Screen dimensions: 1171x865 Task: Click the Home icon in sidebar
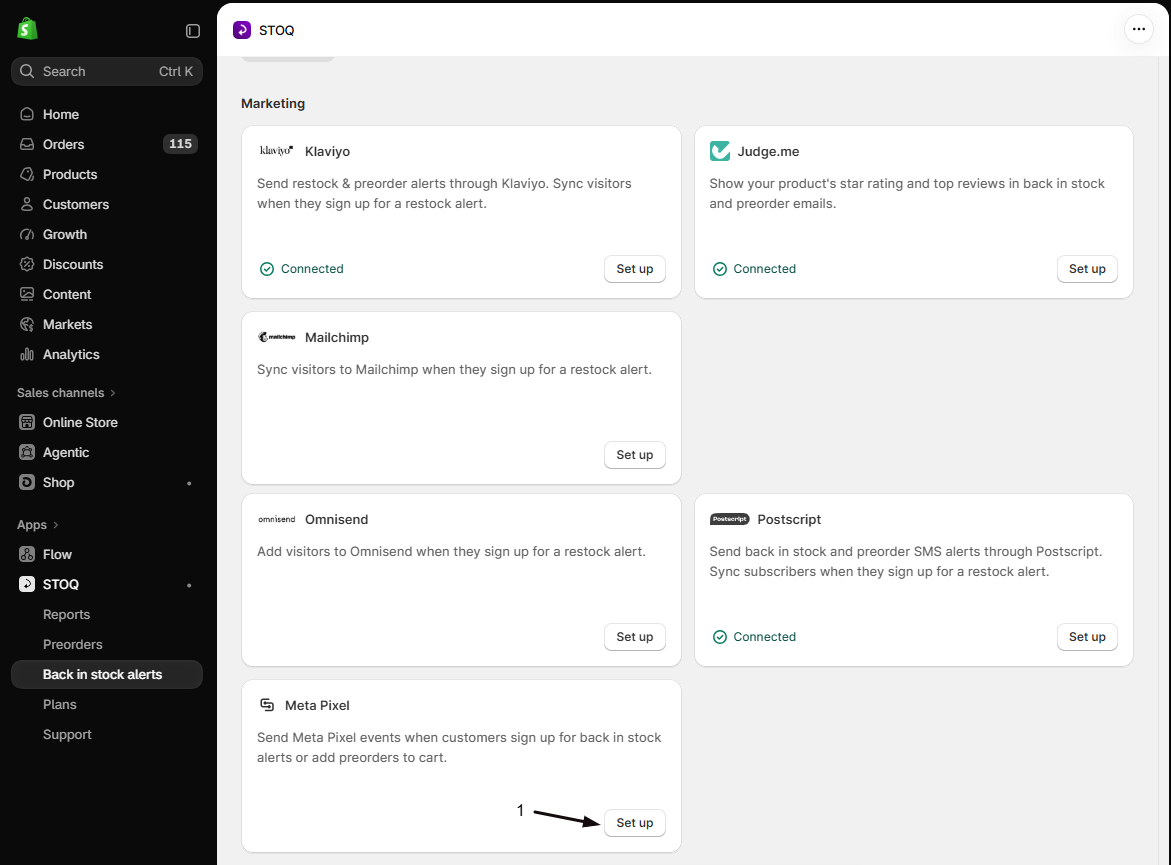[x=27, y=114]
